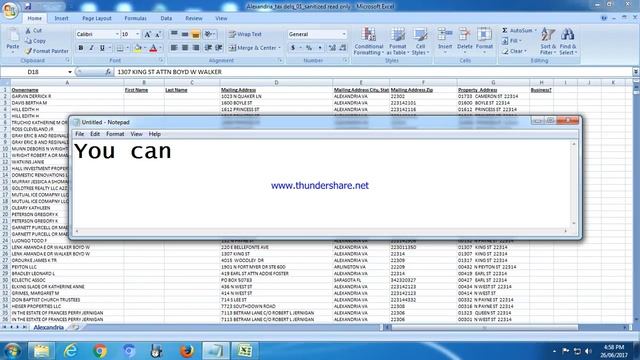Click Increase Decimal icon
Image resolution: width=640 pixels, height=360 pixels.
[332, 48]
